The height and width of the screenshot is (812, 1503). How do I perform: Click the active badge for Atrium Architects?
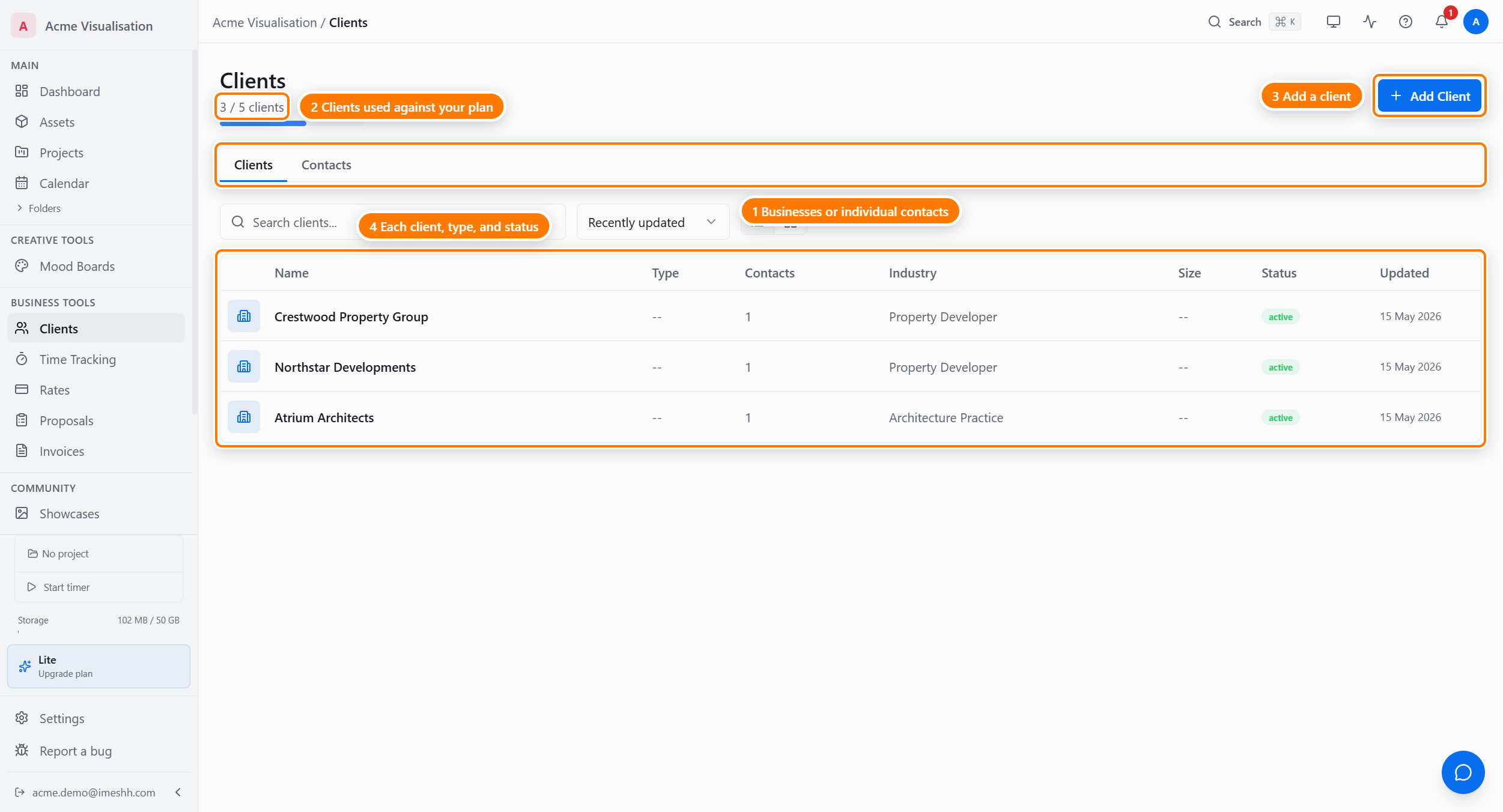(x=1280, y=417)
